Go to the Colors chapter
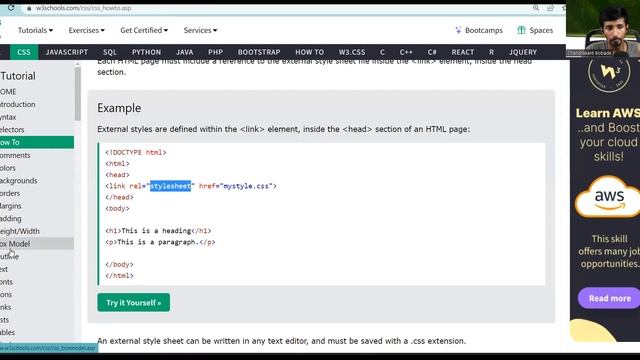640x360 pixels. 37,168
